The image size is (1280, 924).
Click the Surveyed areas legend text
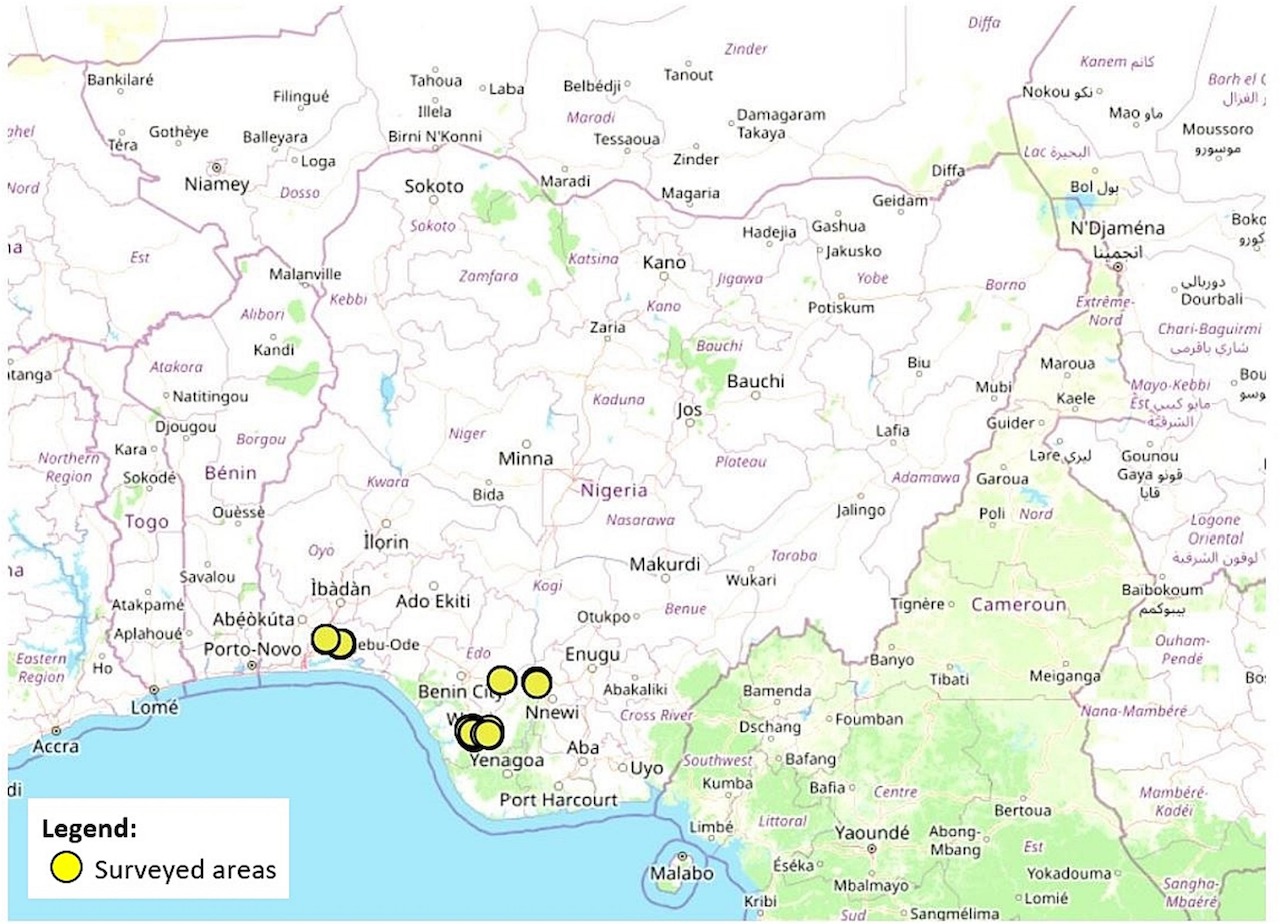[x=185, y=869]
